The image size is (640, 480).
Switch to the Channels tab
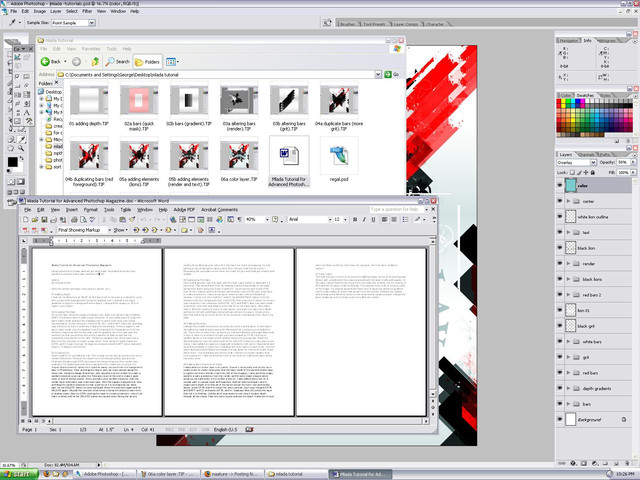586,154
